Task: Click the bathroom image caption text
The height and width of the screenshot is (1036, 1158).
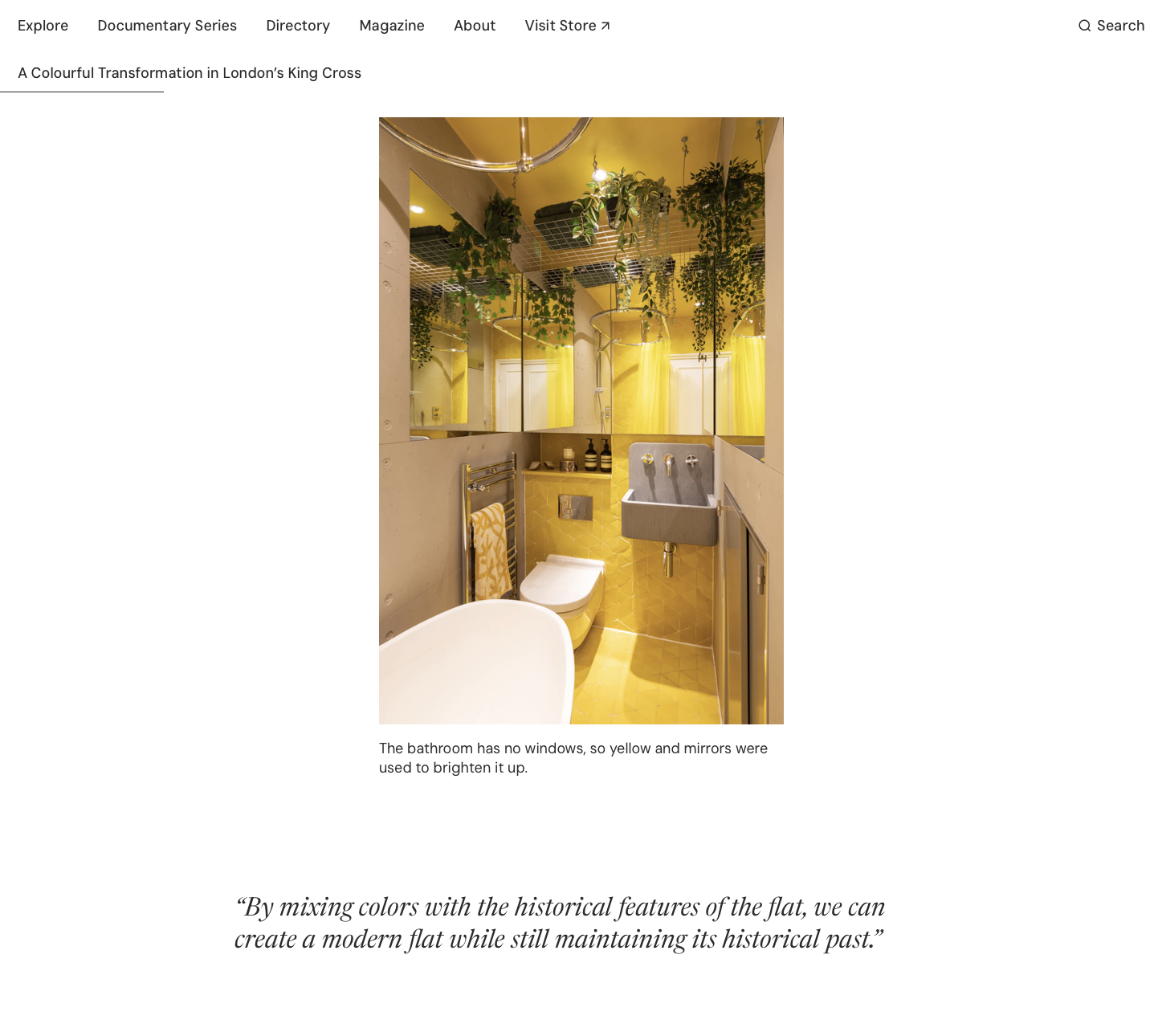Action: [573, 758]
